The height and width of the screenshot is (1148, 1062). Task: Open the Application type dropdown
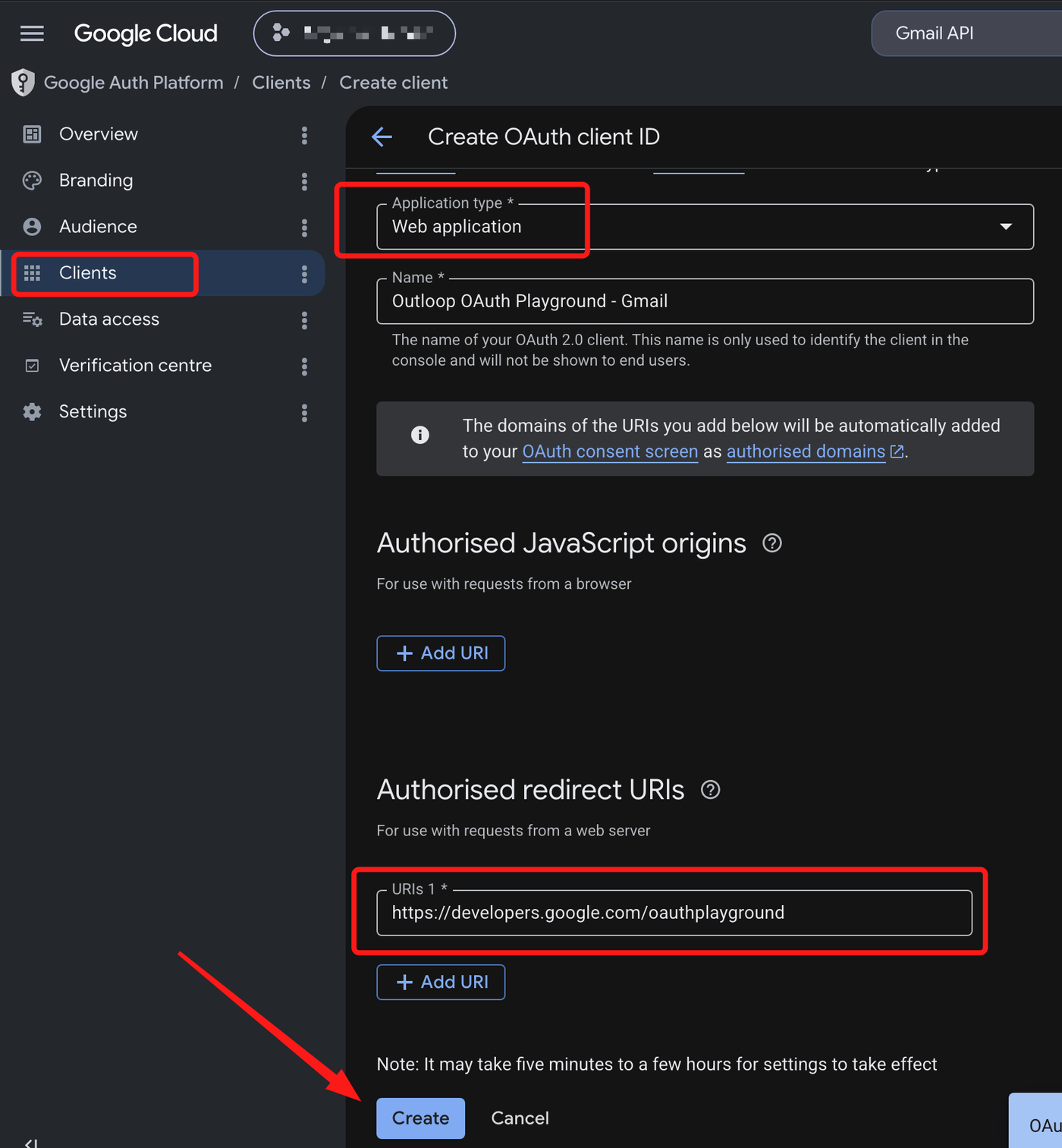(x=705, y=227)
